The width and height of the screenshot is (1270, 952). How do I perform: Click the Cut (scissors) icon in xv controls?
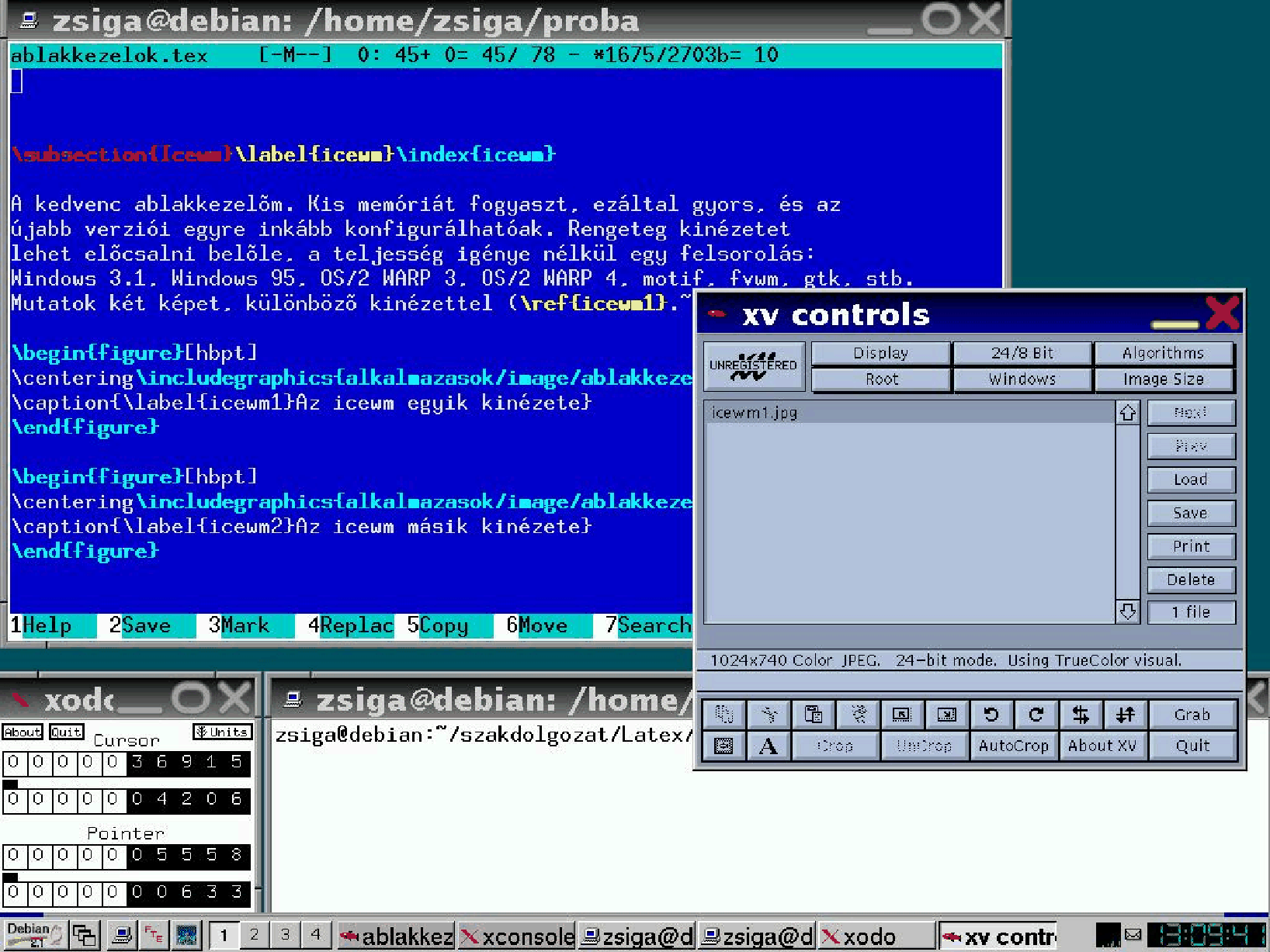tap(769, 714)
